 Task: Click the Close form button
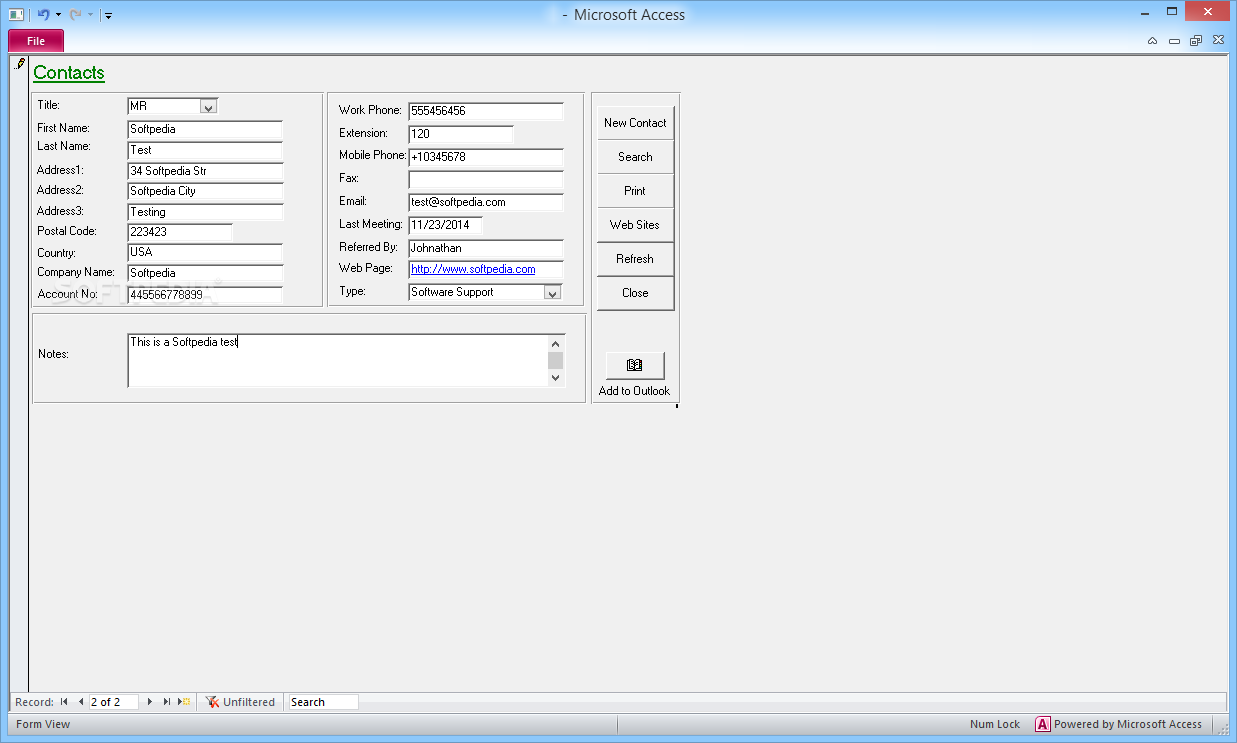635,293
